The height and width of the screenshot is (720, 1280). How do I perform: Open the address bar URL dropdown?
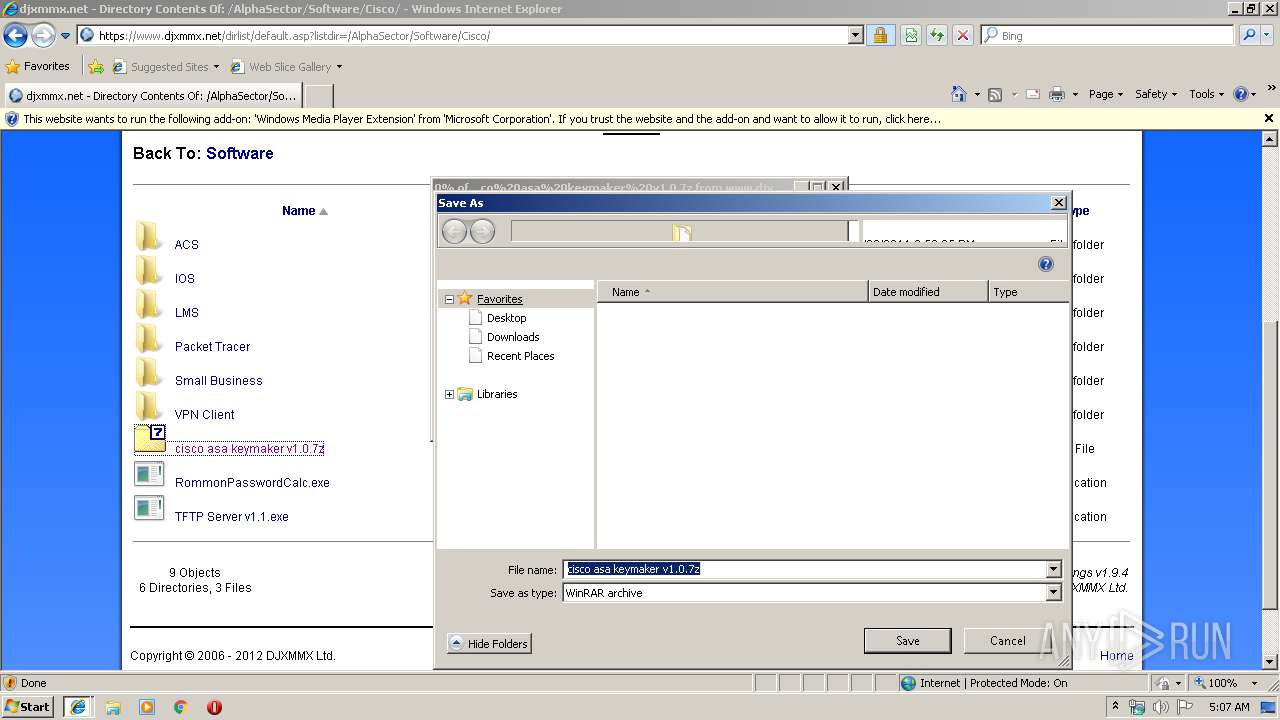point(855,35)
